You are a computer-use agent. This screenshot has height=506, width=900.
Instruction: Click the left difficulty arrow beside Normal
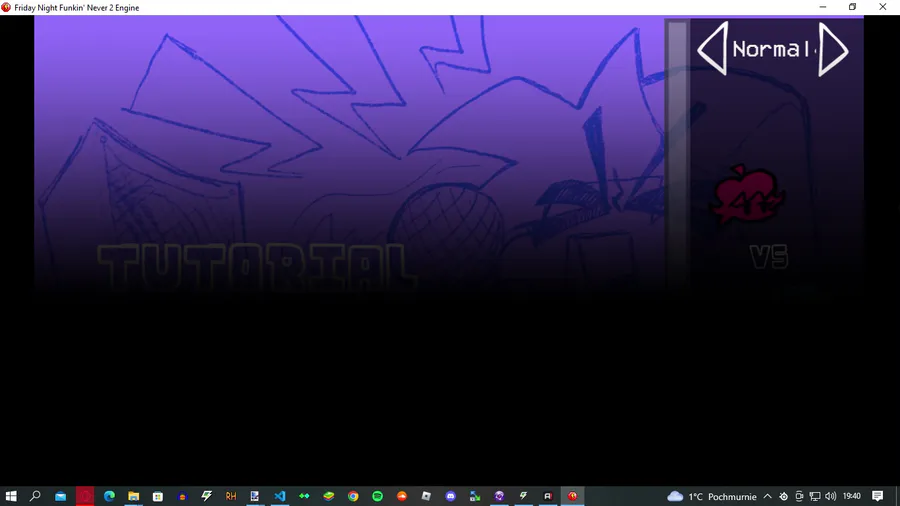pyautogui.click(x=712, y=49)
